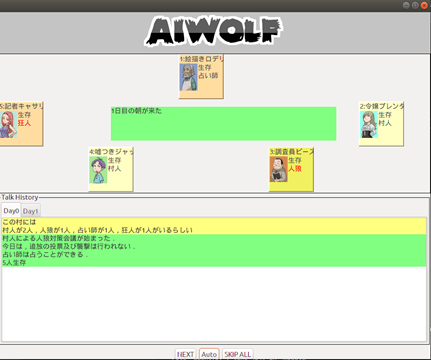Click player 4's 村人 role label
The height and width of the screenshot is (360, 431).
(114, 168)
